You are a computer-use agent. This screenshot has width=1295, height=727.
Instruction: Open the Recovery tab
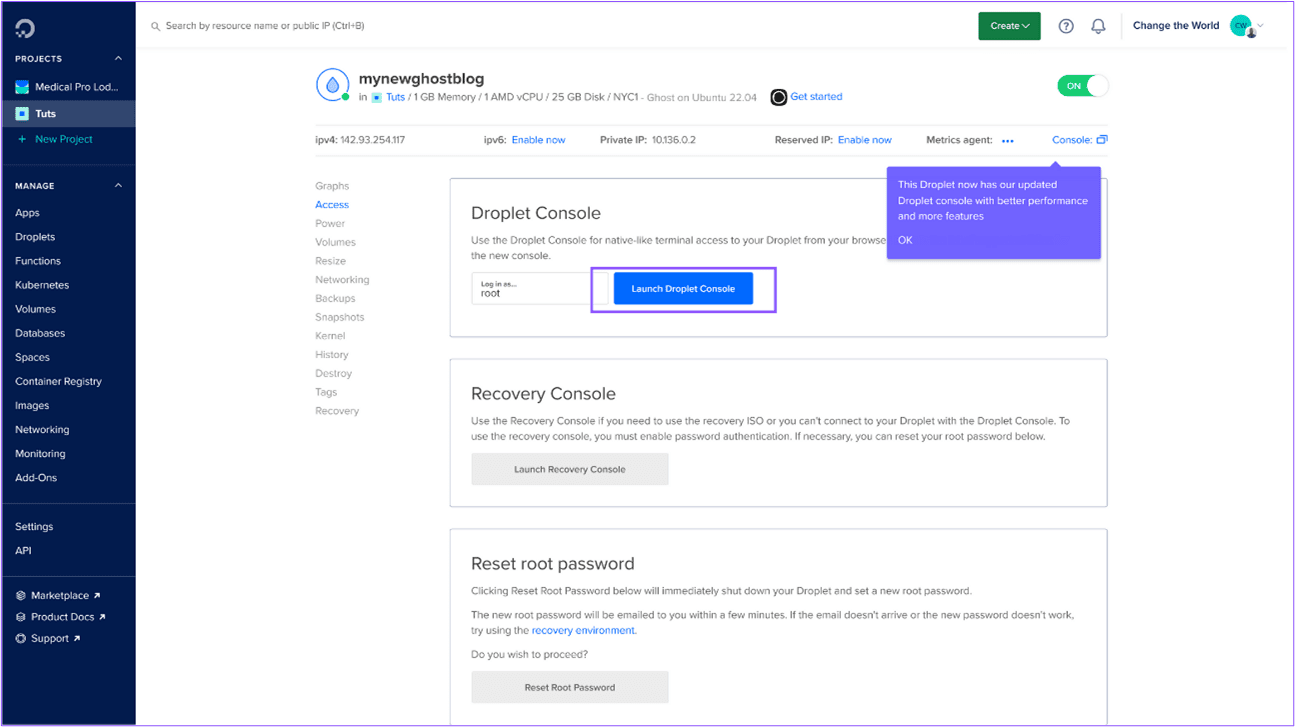click(337, 411)
